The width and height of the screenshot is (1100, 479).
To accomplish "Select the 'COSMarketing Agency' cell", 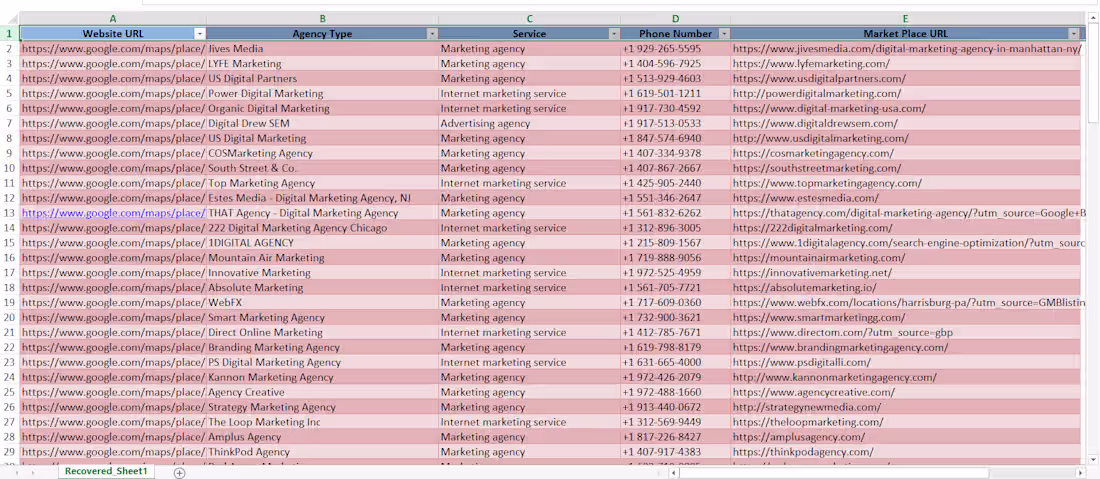I will coord(322,154).
